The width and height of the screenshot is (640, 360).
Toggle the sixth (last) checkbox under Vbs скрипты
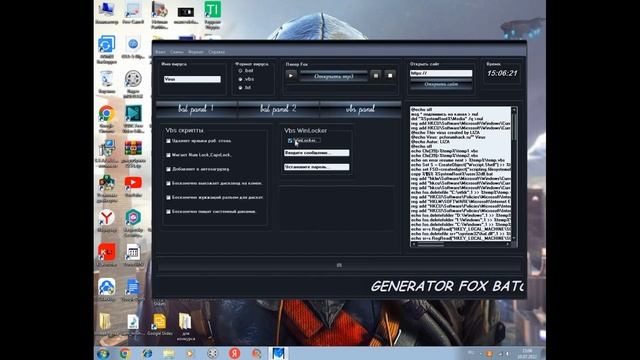click(x=168, y=211)
